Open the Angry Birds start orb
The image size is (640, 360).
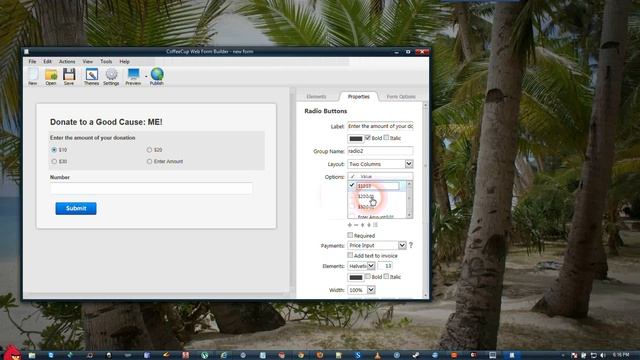[12, 353]
